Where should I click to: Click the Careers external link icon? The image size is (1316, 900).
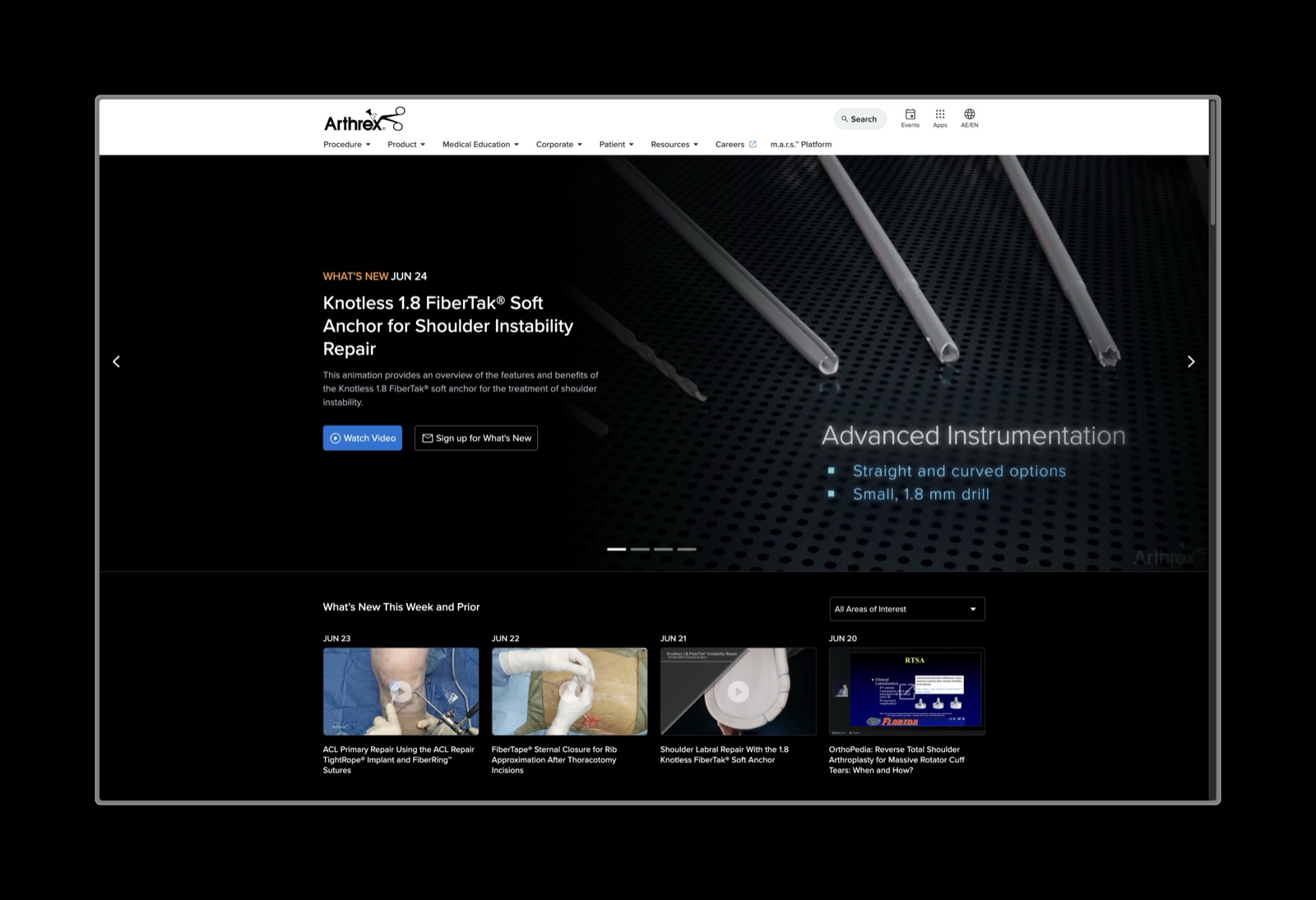tap(753, 144)
